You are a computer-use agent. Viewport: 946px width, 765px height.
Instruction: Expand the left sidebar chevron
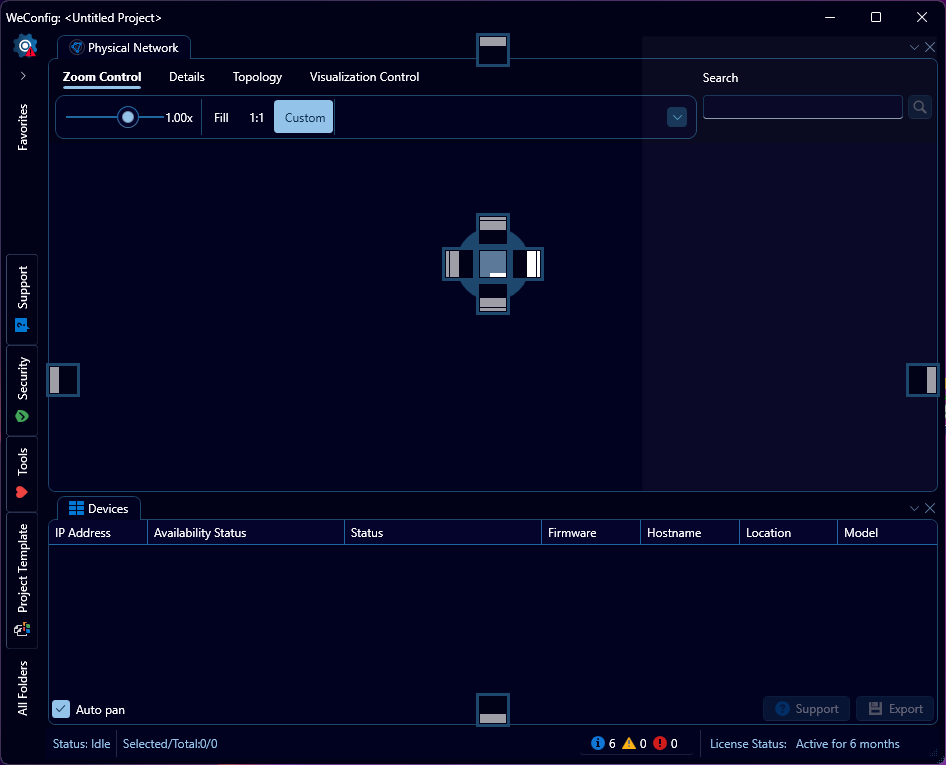click(x=23, y=76)
